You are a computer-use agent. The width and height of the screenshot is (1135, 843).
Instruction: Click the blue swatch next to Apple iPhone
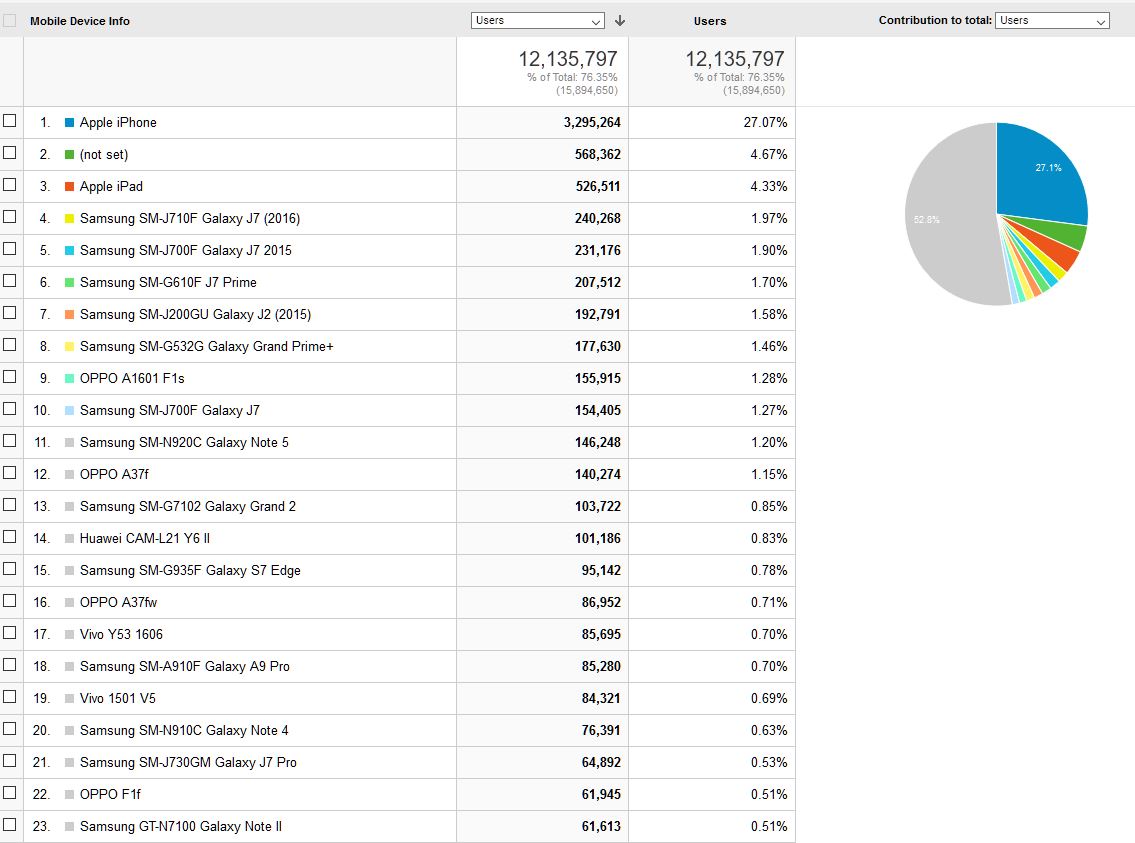[69, 123]
